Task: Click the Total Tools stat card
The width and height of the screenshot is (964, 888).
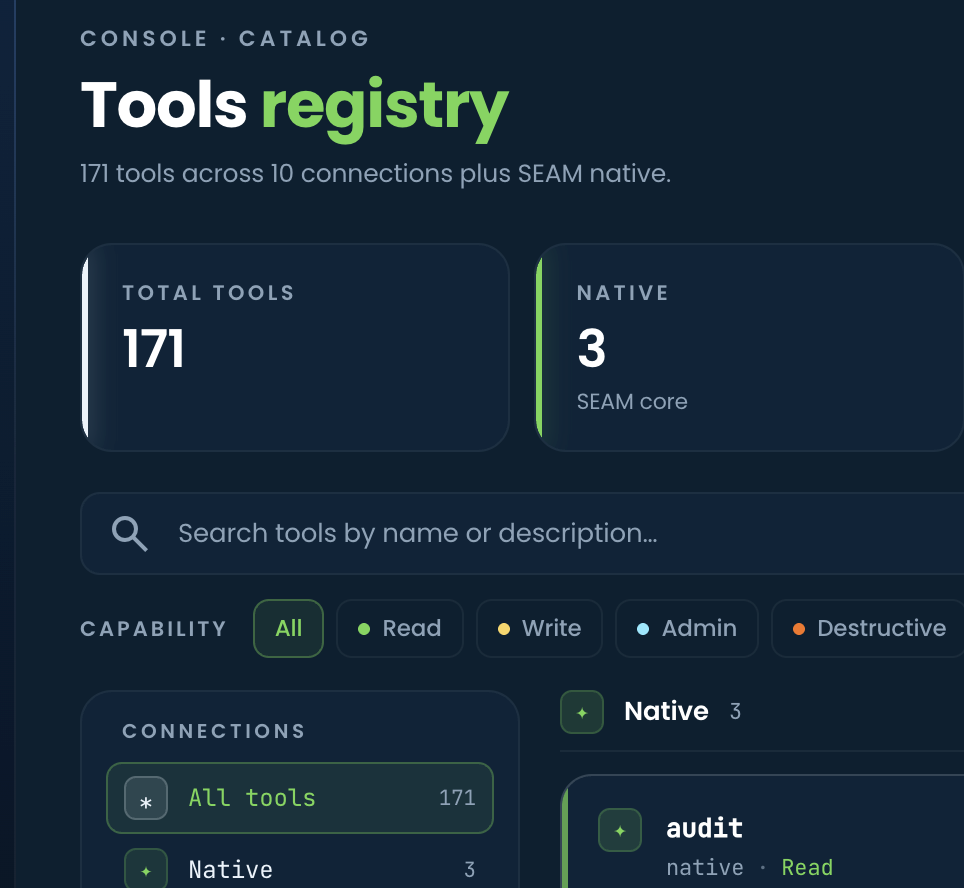Action: pos(296,347)
